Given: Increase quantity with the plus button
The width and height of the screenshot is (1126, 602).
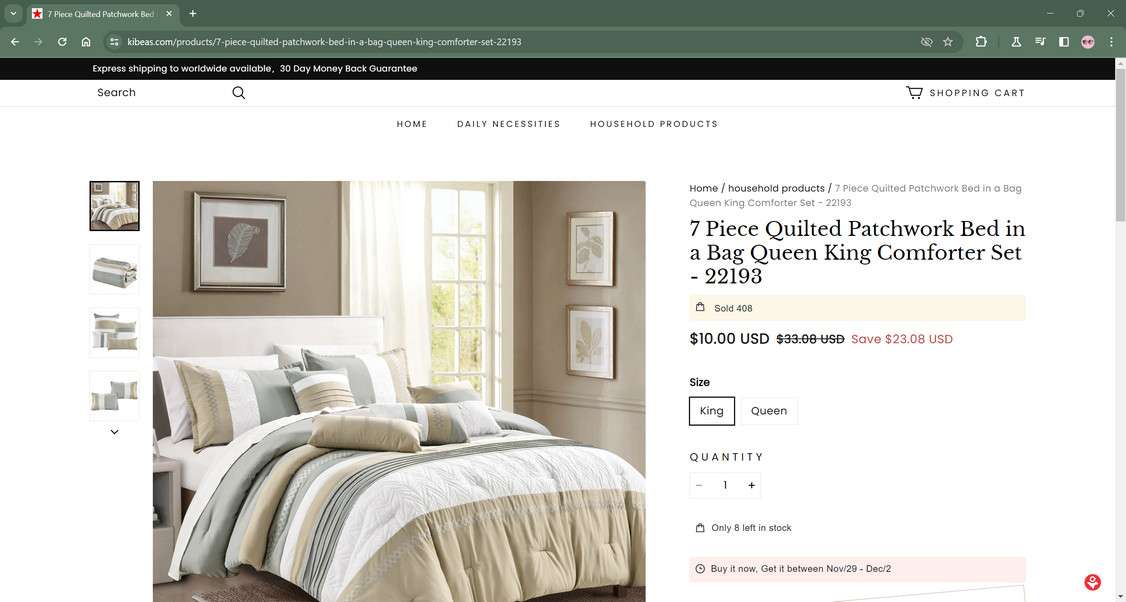Looking at the screenshot, I should [751, 486].
